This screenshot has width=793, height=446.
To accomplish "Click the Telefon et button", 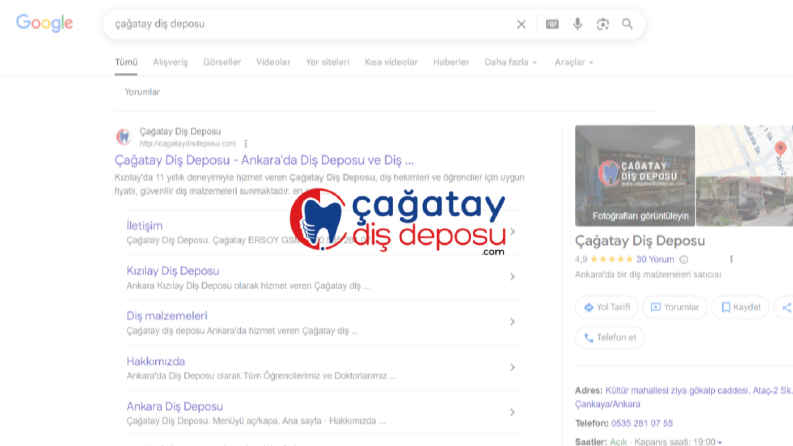I will click(x=610, y=337).
